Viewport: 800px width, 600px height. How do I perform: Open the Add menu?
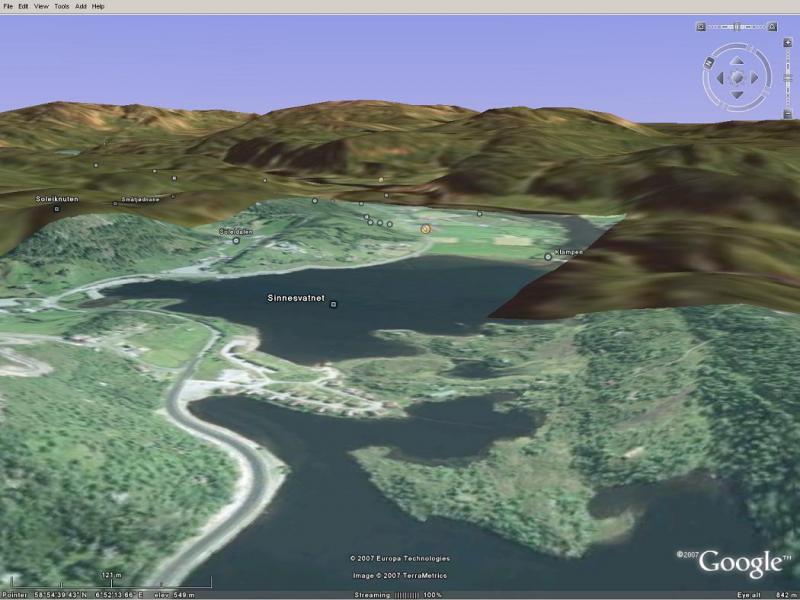tap(81, 6)
